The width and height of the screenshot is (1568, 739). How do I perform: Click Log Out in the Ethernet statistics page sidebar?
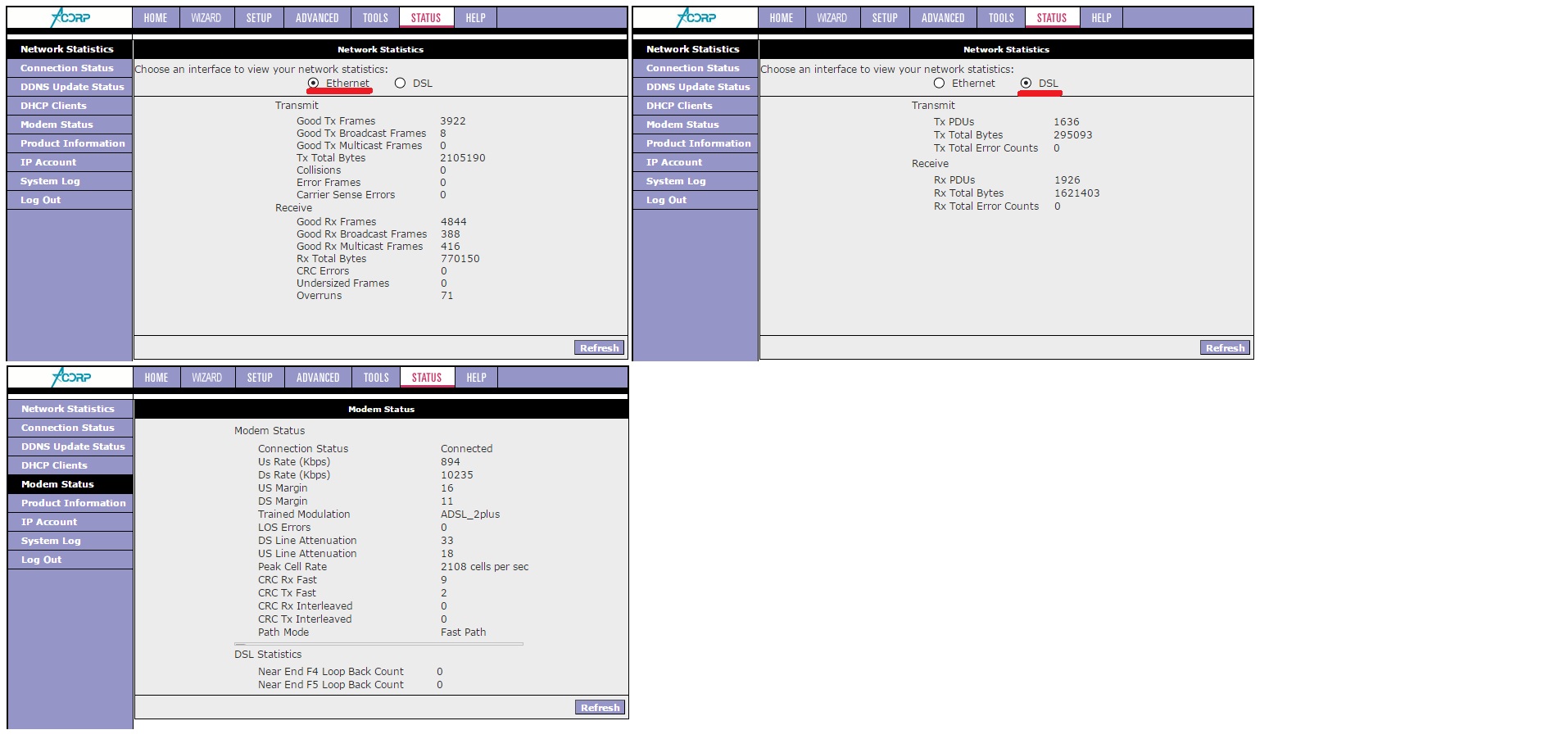40,200
